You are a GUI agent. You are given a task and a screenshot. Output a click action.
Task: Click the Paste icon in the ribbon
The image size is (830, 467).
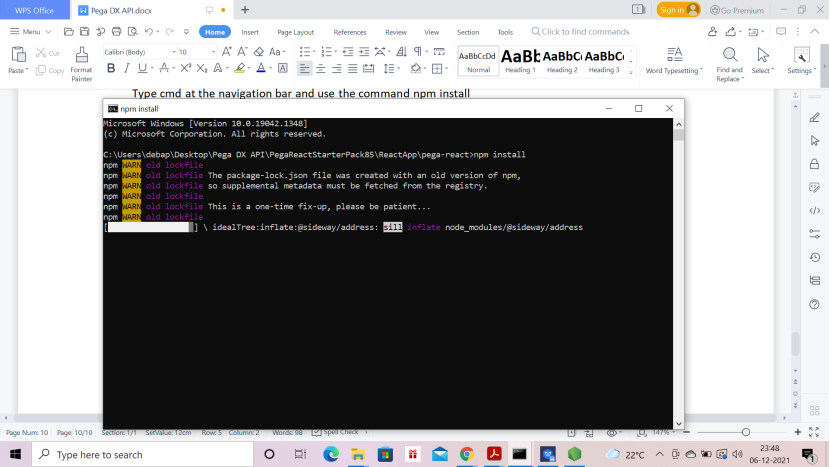coord(19,55)
